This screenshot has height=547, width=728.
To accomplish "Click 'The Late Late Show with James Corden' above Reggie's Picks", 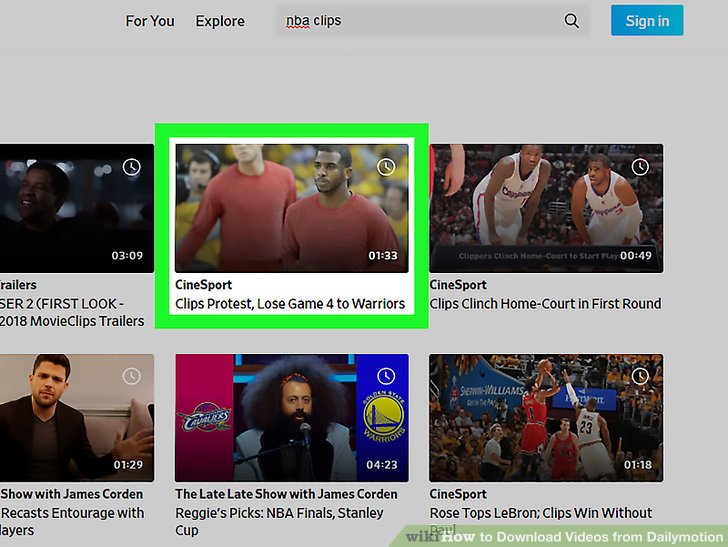I will tap(286, 494).
